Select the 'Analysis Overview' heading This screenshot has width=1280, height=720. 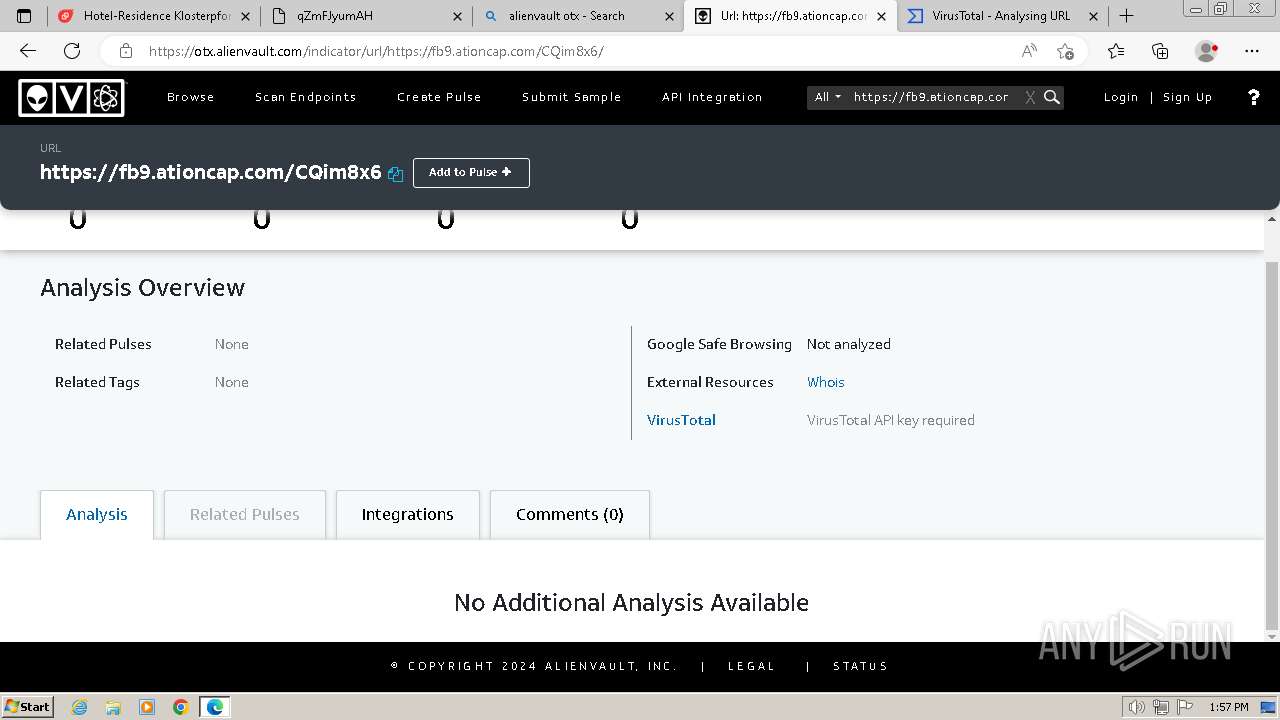click(x=143, y=287)
